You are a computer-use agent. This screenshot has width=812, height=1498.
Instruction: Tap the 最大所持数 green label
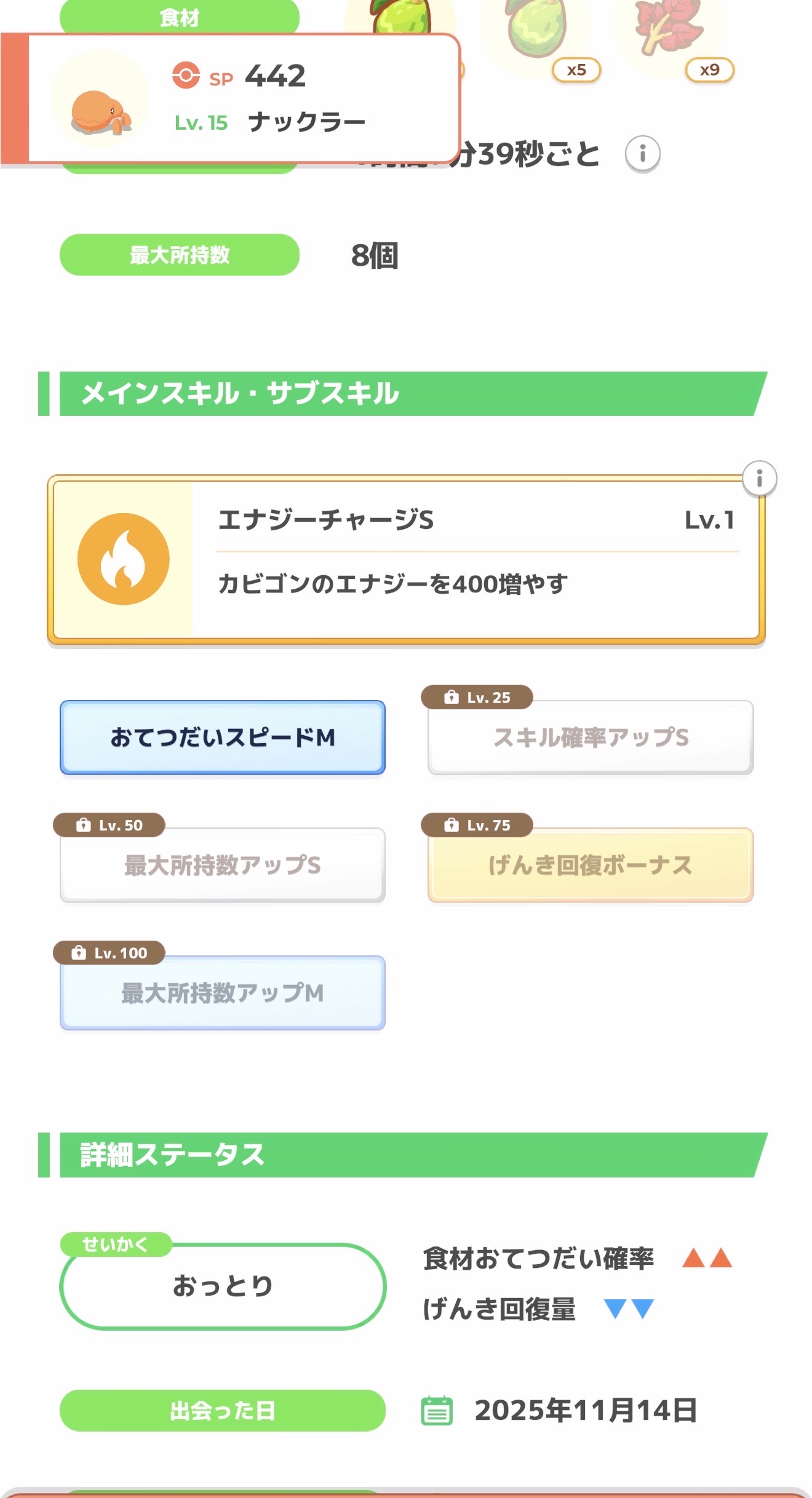coord(179,255)
